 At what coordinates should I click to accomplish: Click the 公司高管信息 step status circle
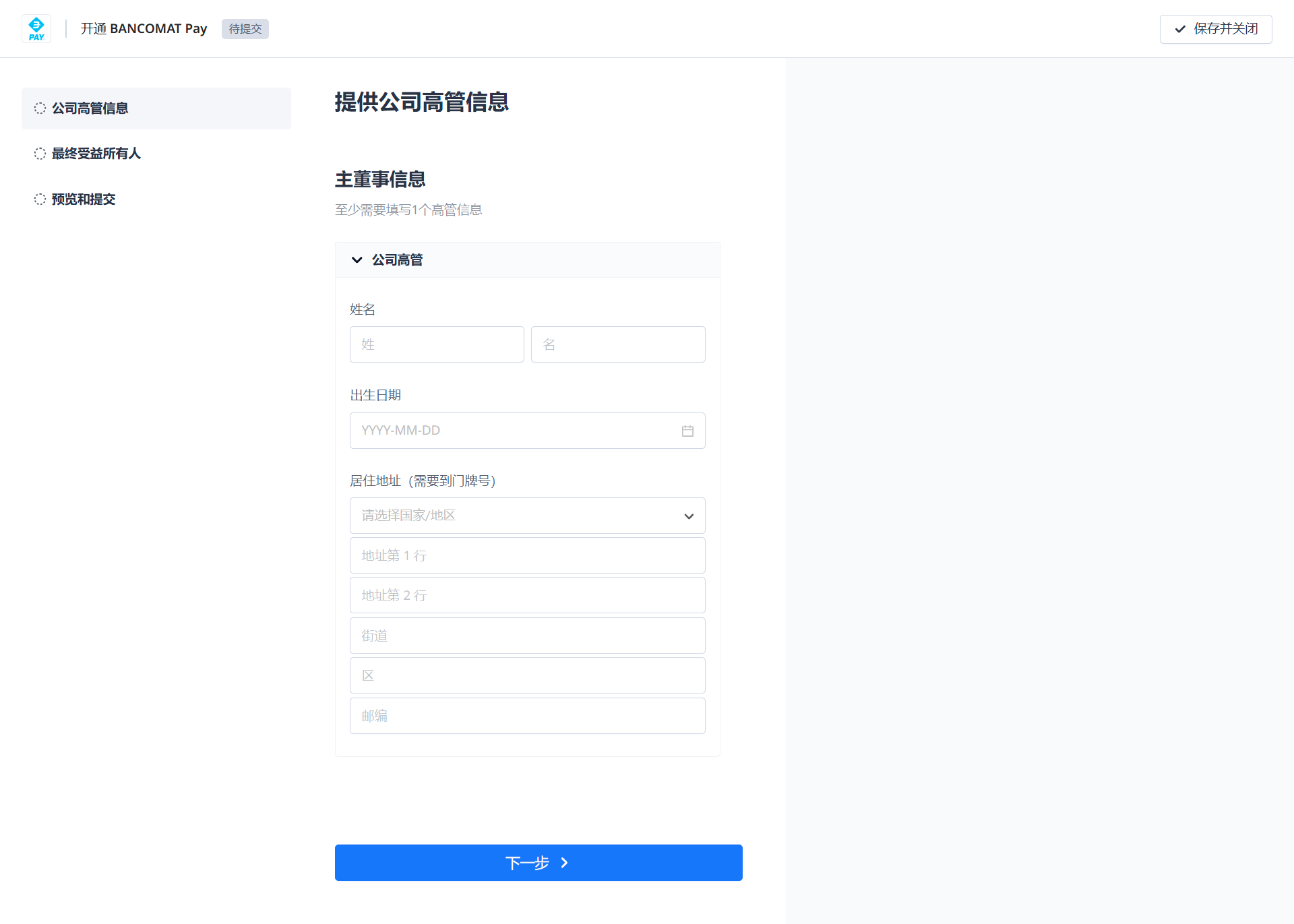[40, 109]
